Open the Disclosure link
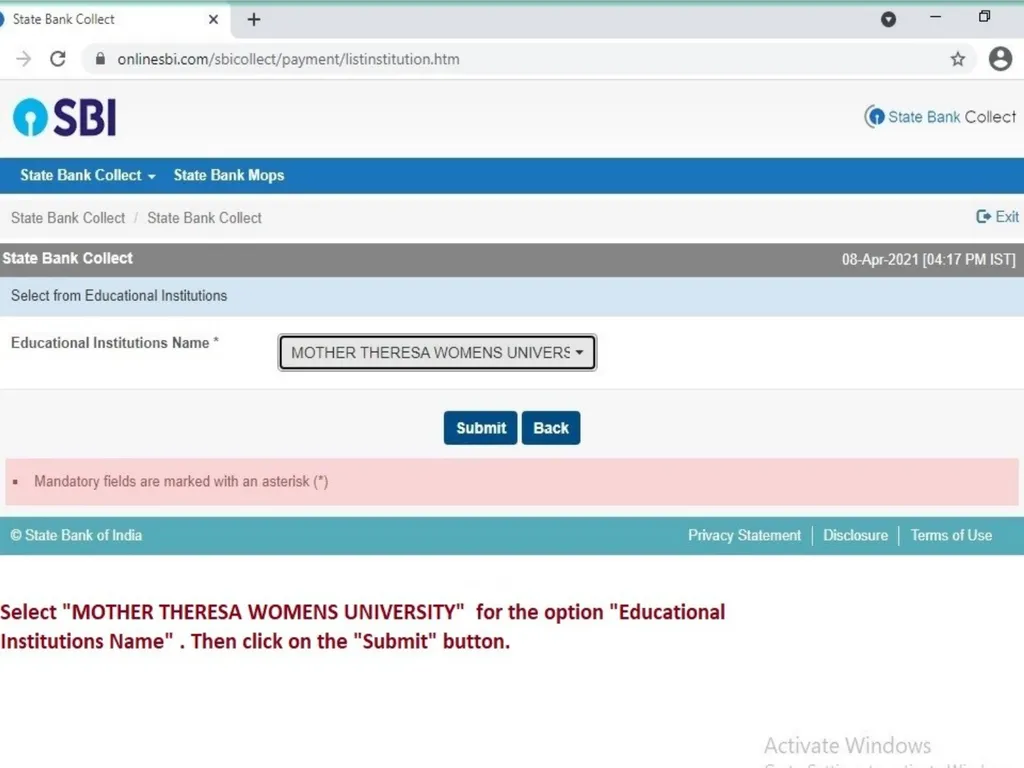1024x768 pixels. coord(856,536)
